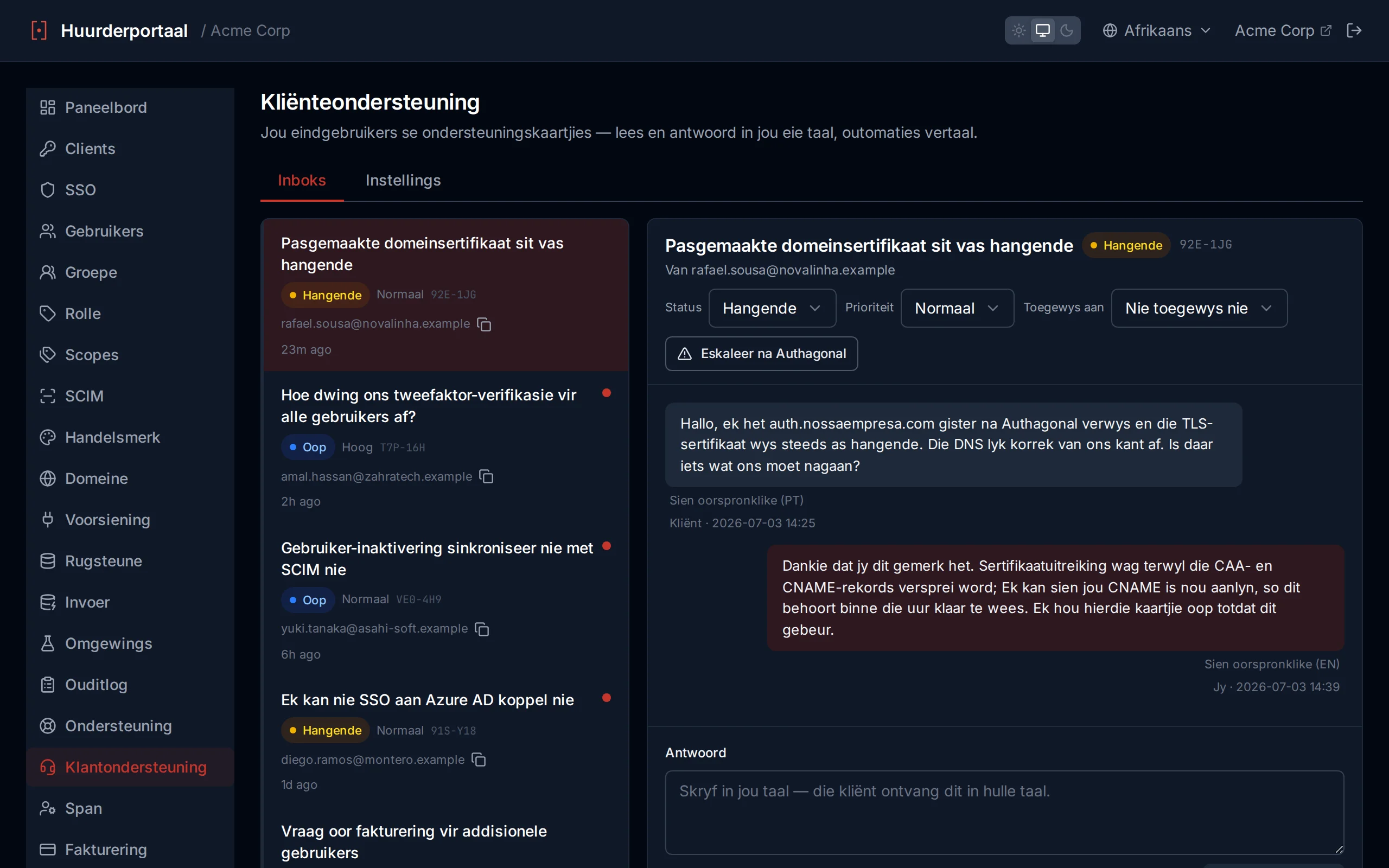Open the Nie toegewys nie assignee dropdown
1389x868 pixels.
[1199, 308]
